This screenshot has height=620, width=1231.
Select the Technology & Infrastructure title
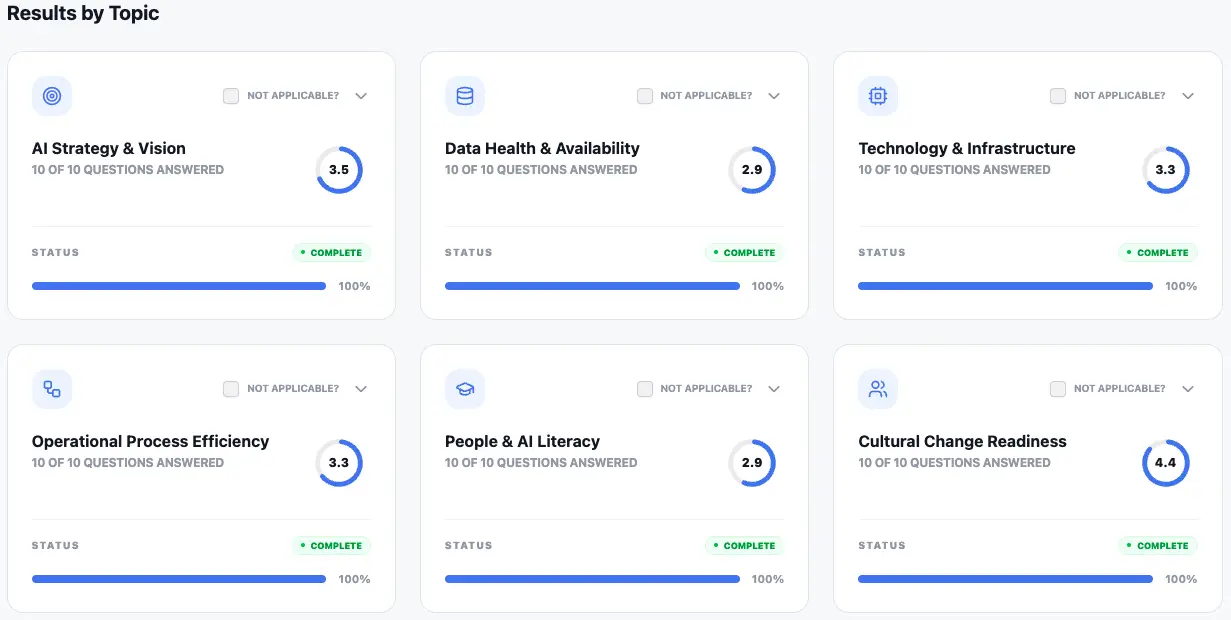(x=967, y=148)
